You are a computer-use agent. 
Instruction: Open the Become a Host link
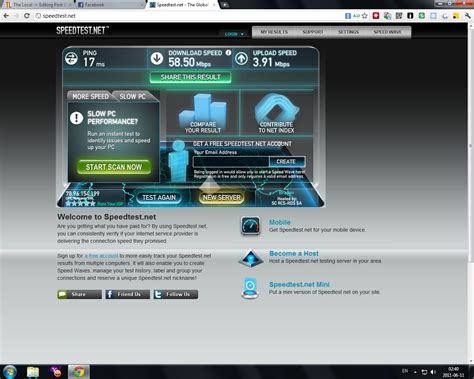point(294,253)
